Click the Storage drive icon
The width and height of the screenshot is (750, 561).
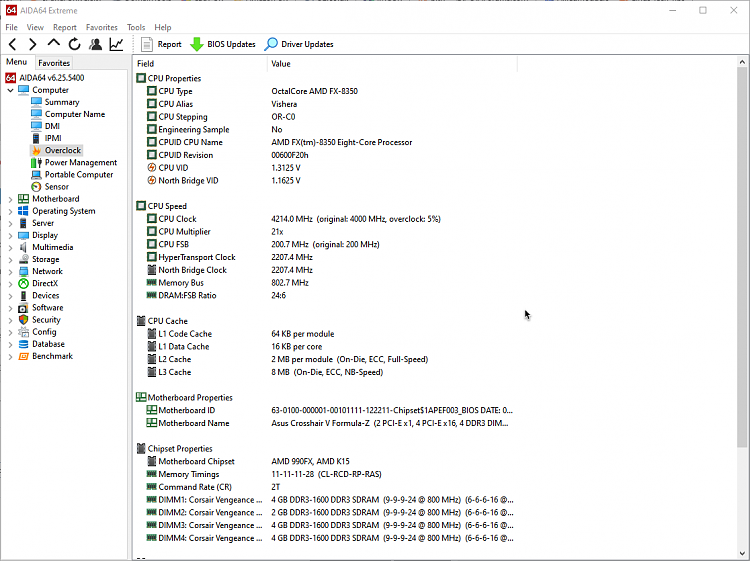23,259
